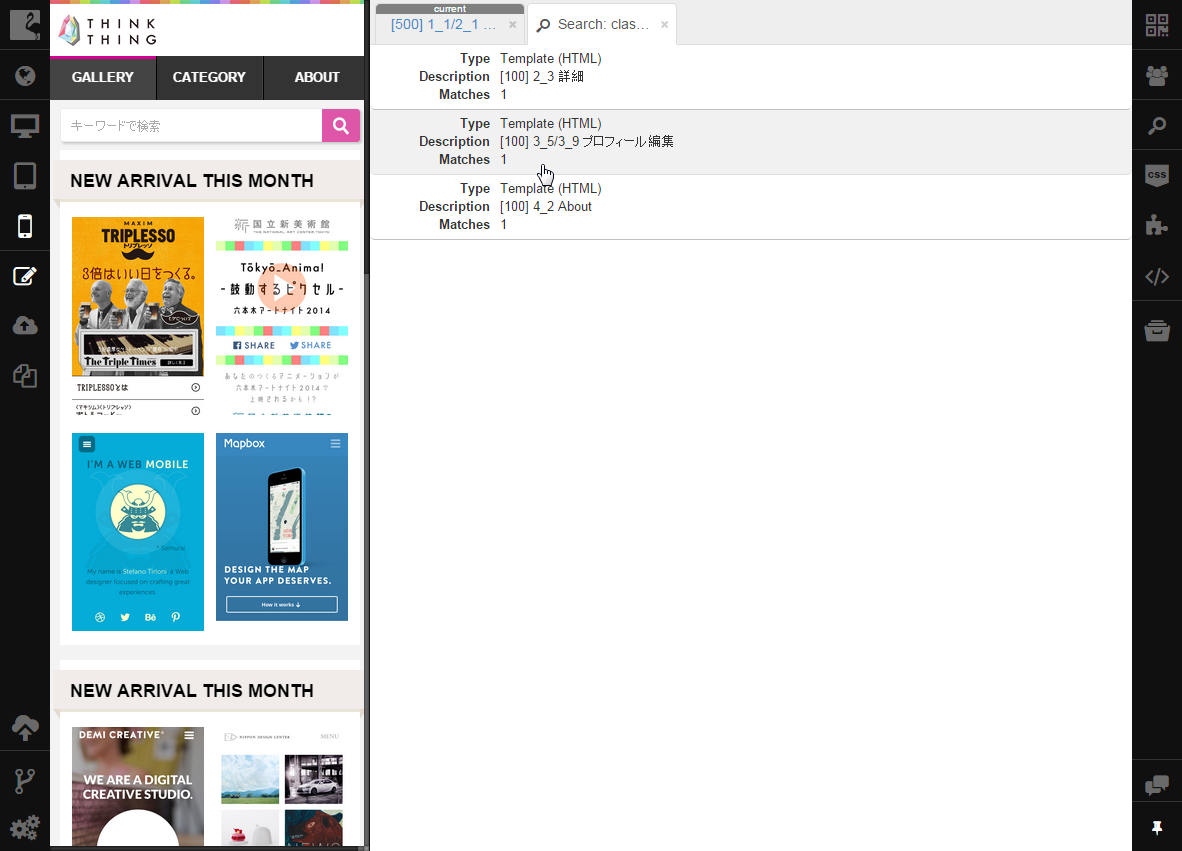Open search result 3_5/3_9 プロフィール編集

(x=751, y=142)
